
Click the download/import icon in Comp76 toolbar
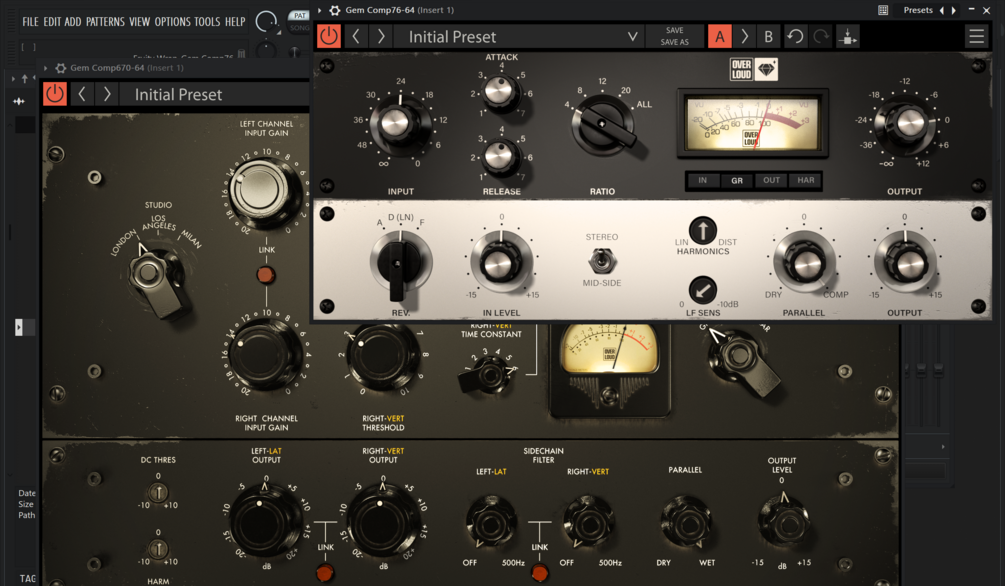pyautogui.click(x=847, y=37)
